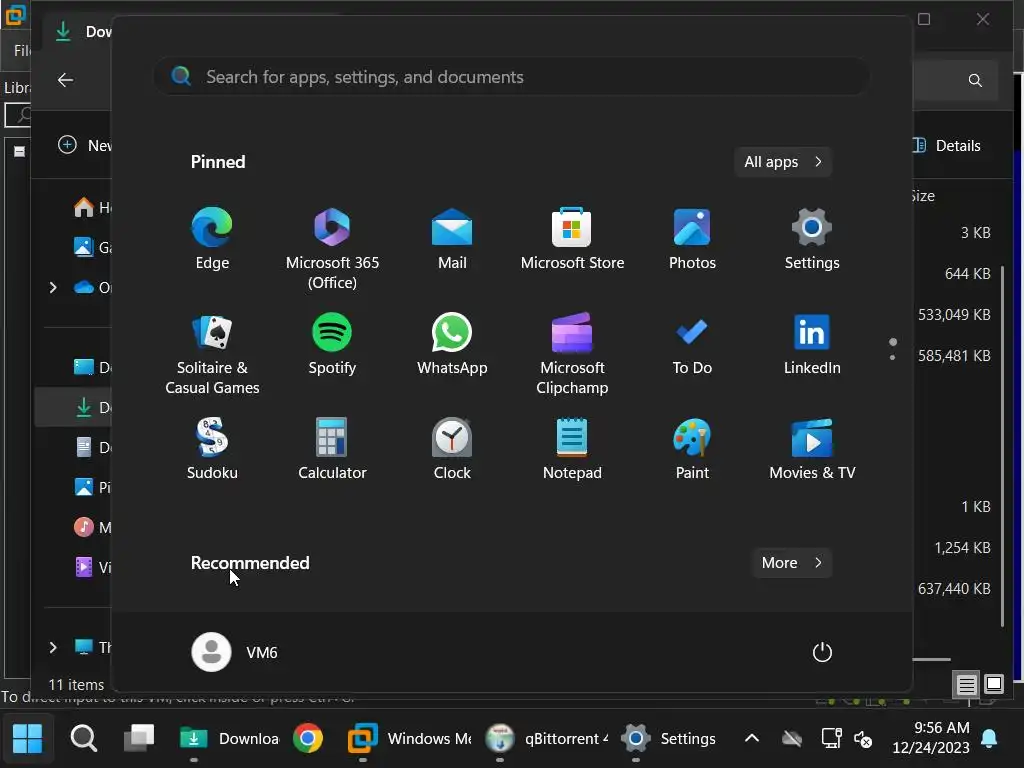Screen dimensions: 1024x768
Task: Click File Explorer search icon
Action: pos(975,80)
